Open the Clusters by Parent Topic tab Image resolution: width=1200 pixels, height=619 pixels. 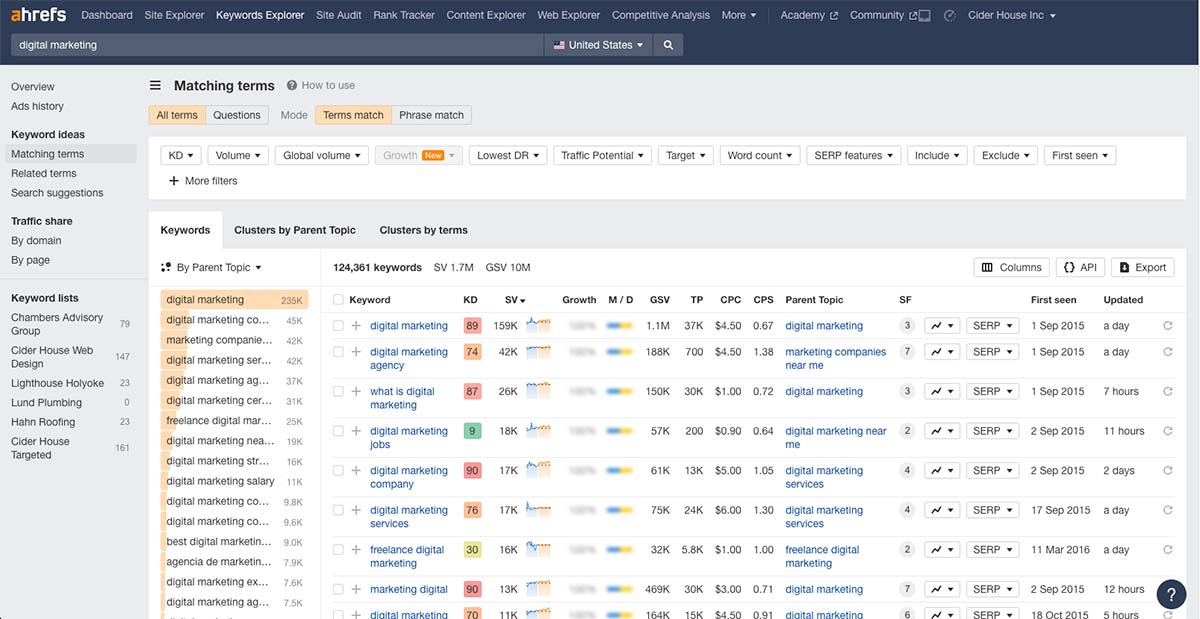(x=295, y=230)
